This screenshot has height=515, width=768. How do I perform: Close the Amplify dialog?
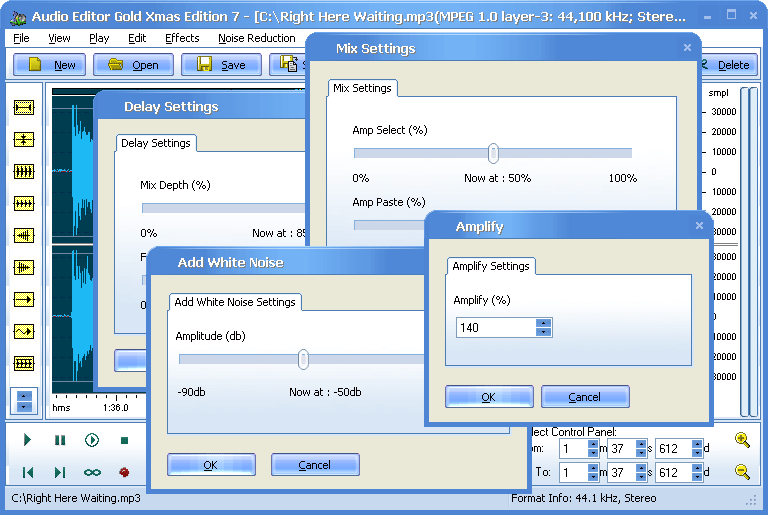tap(699, 225)
